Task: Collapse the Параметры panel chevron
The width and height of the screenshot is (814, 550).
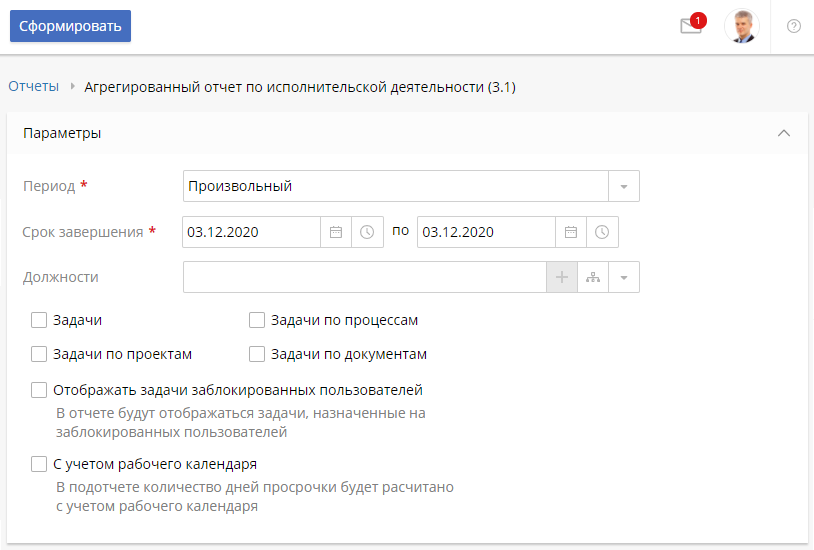Action: (x=784, y=133)
